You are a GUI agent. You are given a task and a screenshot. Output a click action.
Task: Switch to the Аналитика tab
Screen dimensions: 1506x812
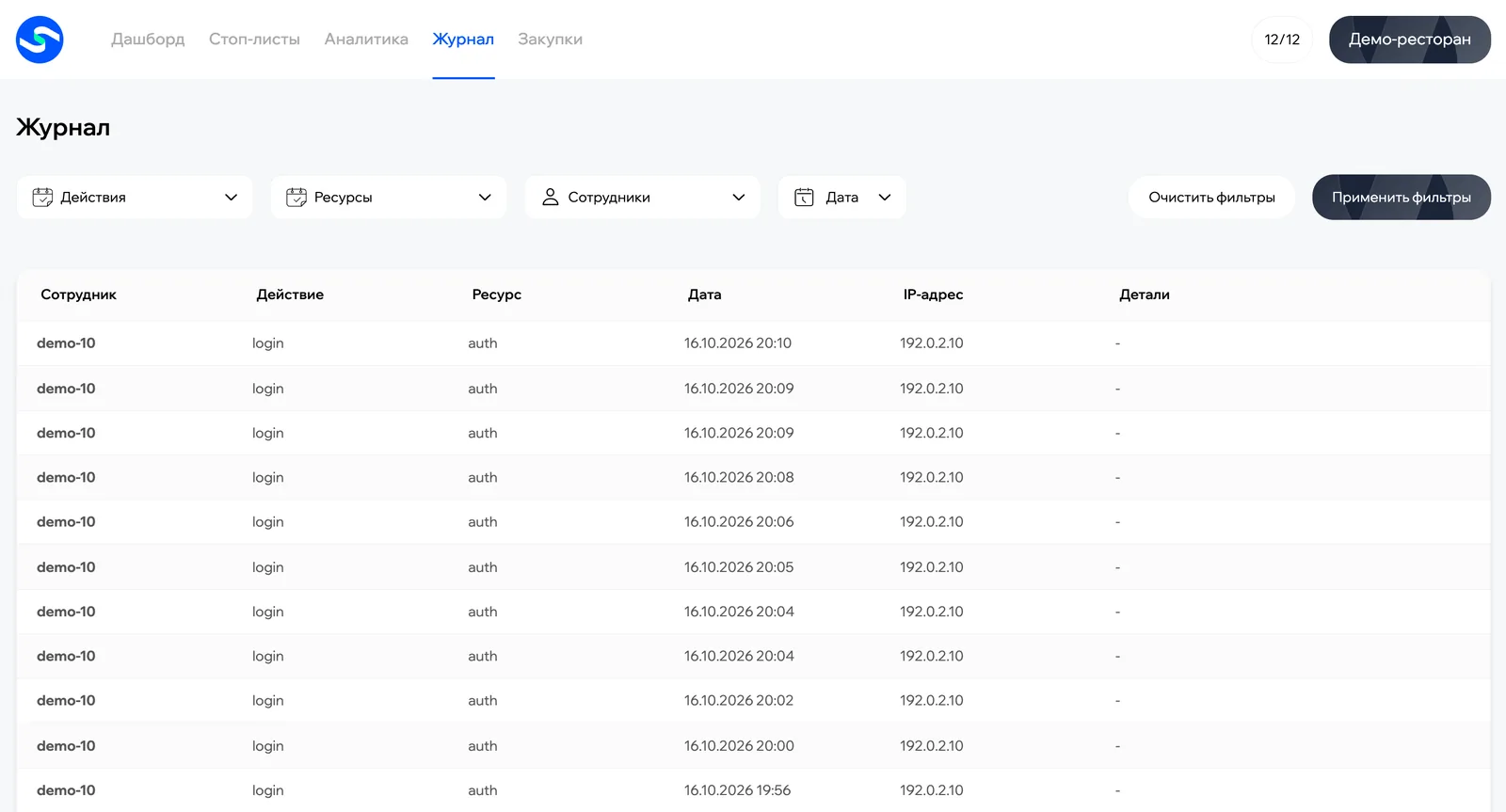click(x=366, y=40)
